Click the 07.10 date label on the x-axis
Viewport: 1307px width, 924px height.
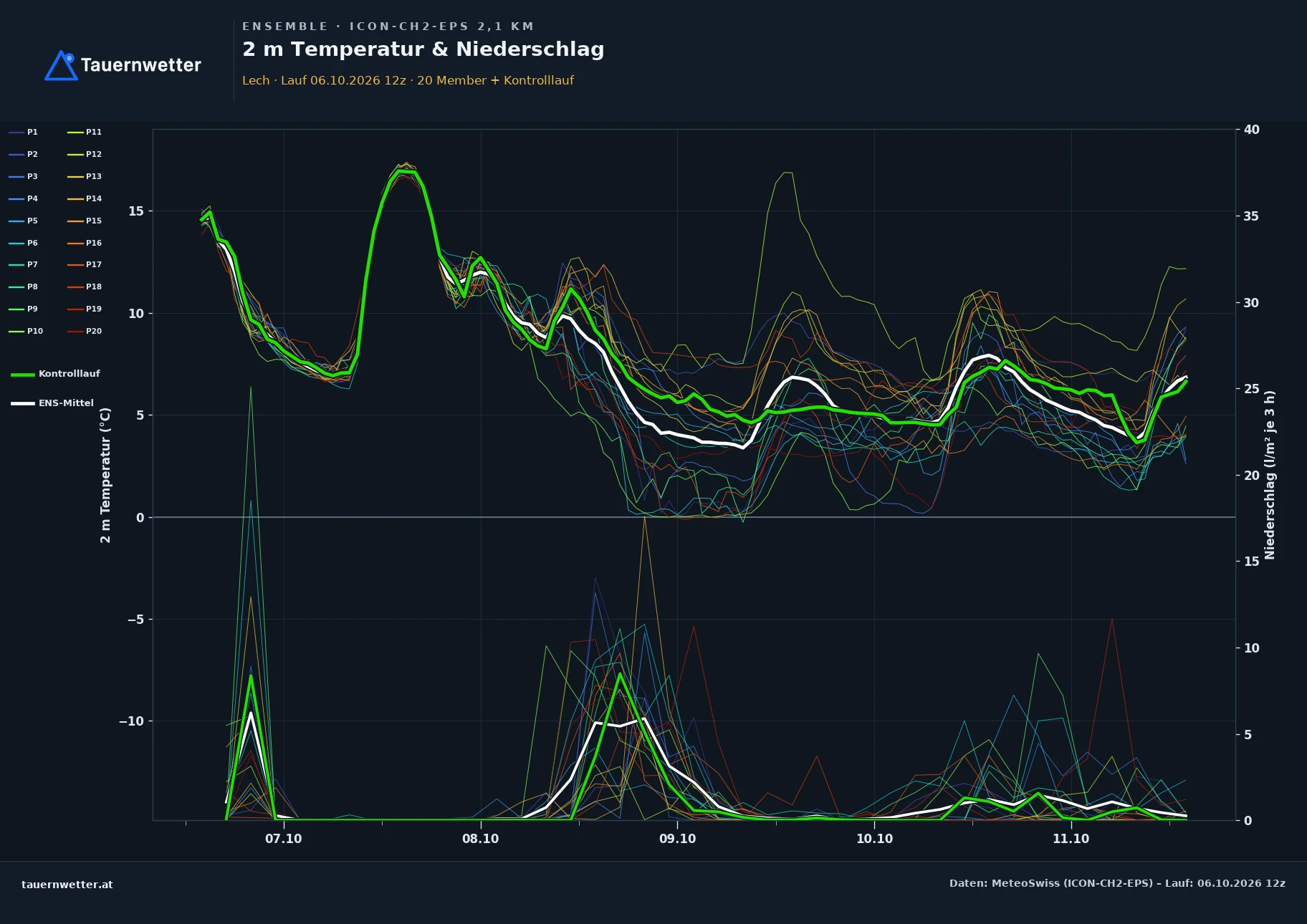[284, 839]
